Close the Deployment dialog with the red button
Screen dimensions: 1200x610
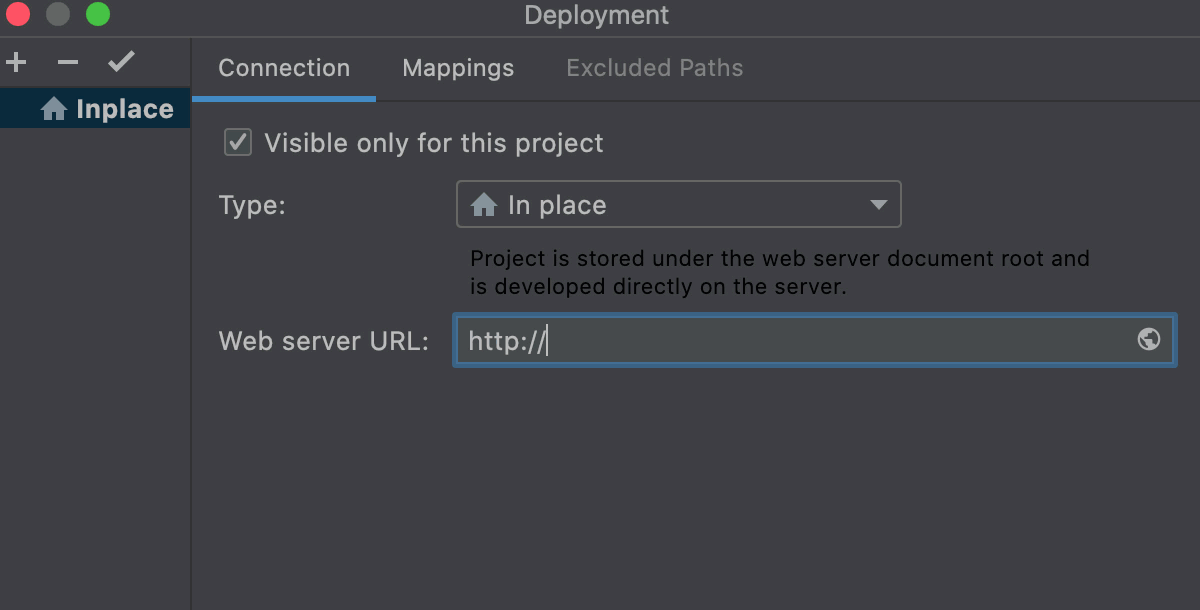point(21,15)
